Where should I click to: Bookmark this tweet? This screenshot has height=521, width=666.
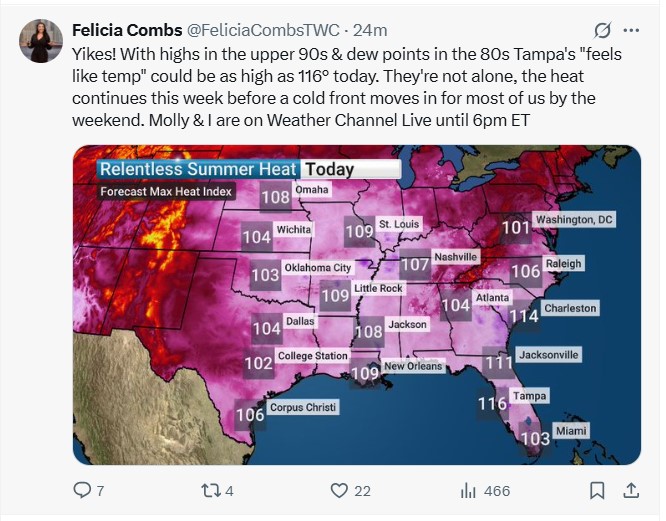tap(597, 490)
